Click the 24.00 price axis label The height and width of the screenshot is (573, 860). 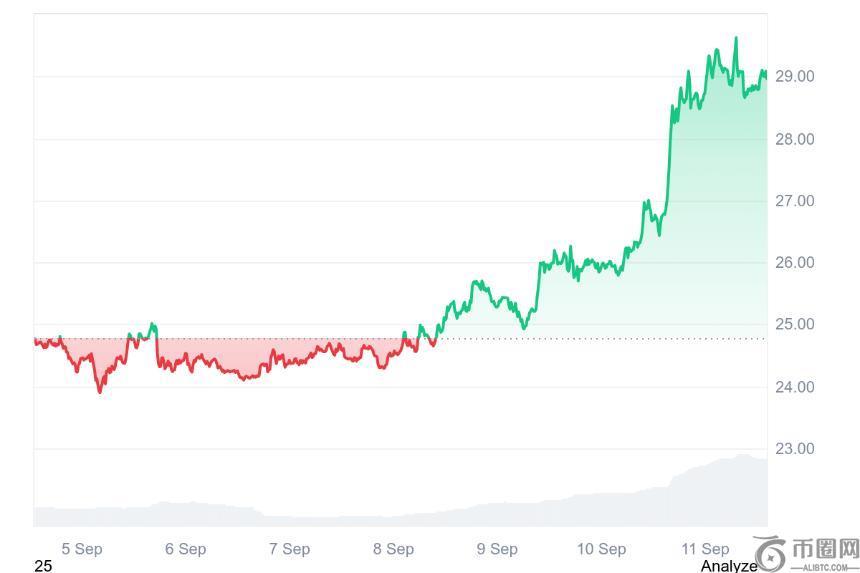(x=795, y=387)
